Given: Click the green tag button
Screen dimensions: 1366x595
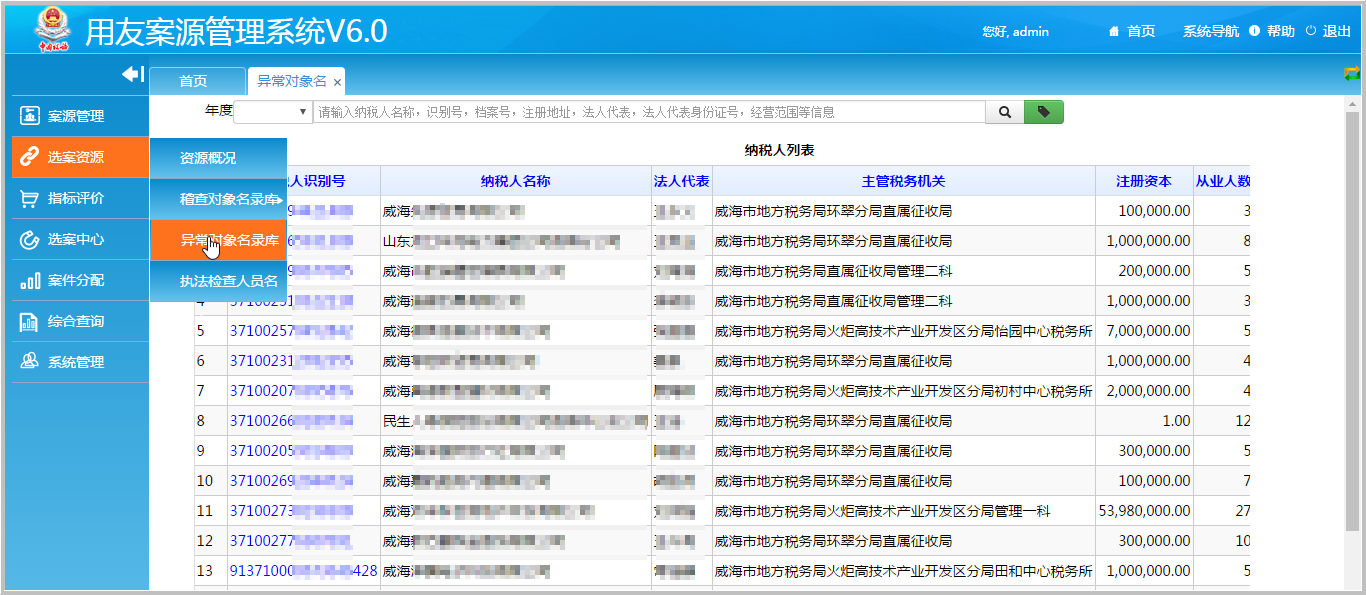Looking at the screenshot, I should (1044, 112).
